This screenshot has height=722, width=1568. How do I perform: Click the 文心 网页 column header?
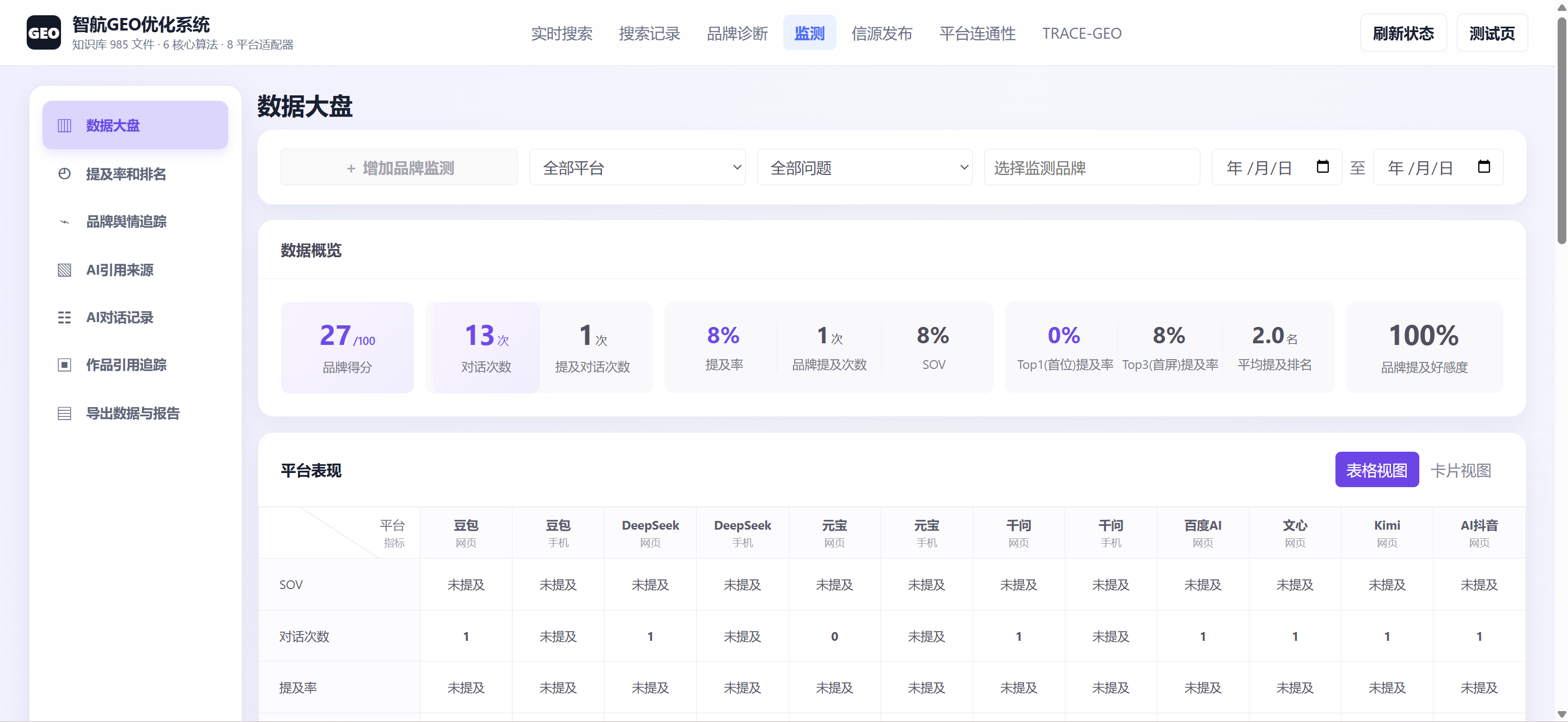[1295, 533]
